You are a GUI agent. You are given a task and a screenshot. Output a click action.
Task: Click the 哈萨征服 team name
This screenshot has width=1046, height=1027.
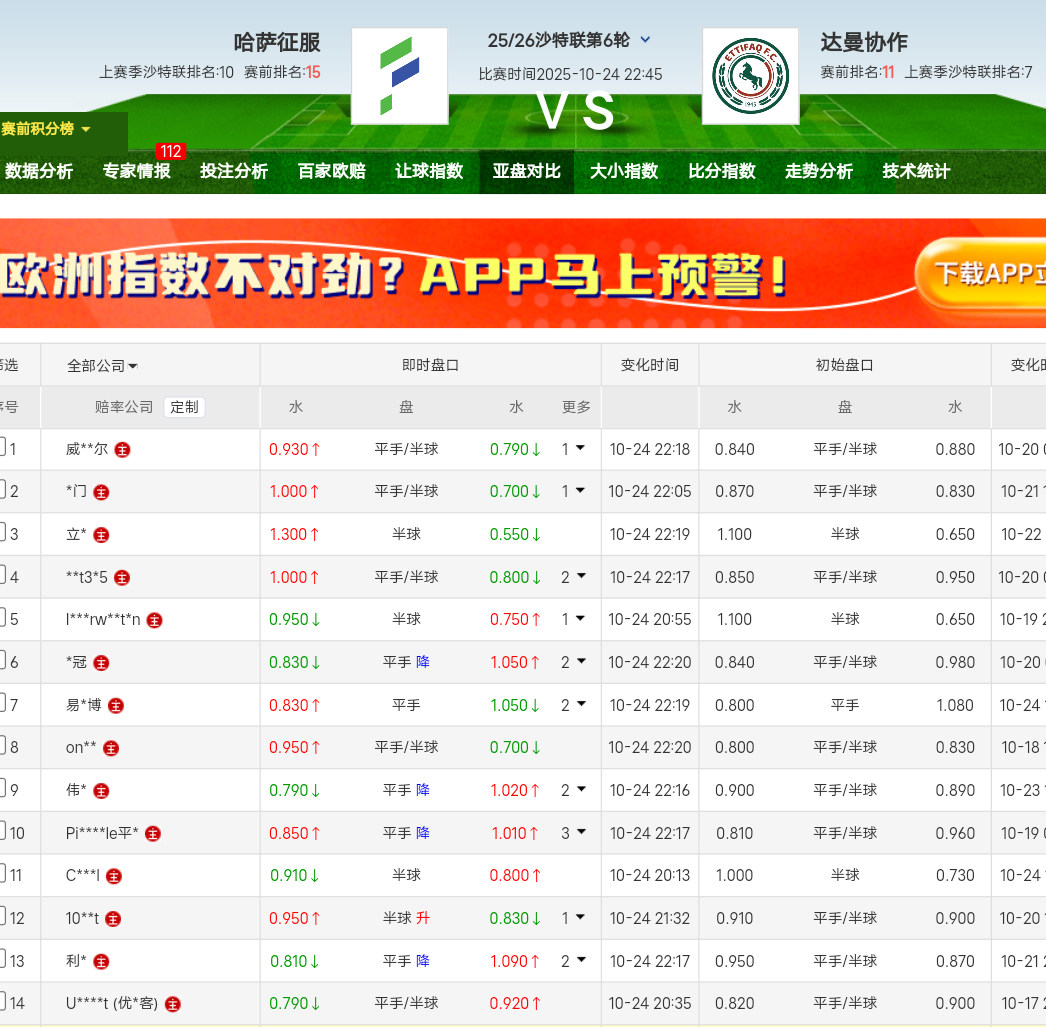tap(277, 42)
